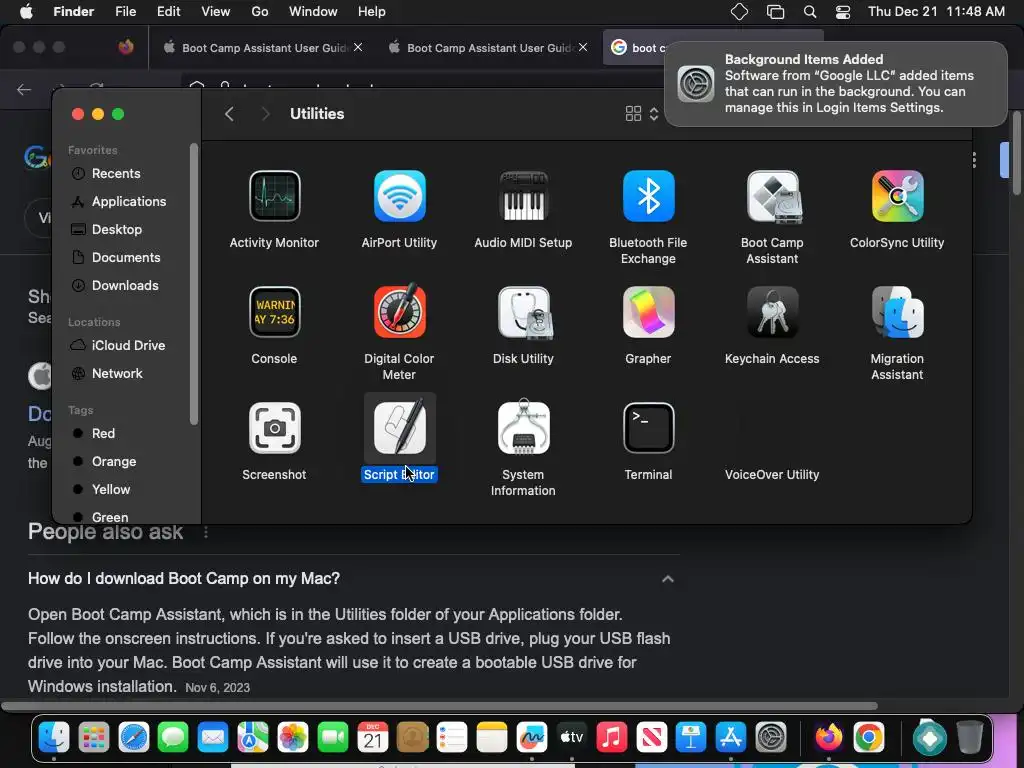This screenshot has height=768, width=1024.
Task: Open Recents in the Finder sidebar
Action: tap(116, 174)
